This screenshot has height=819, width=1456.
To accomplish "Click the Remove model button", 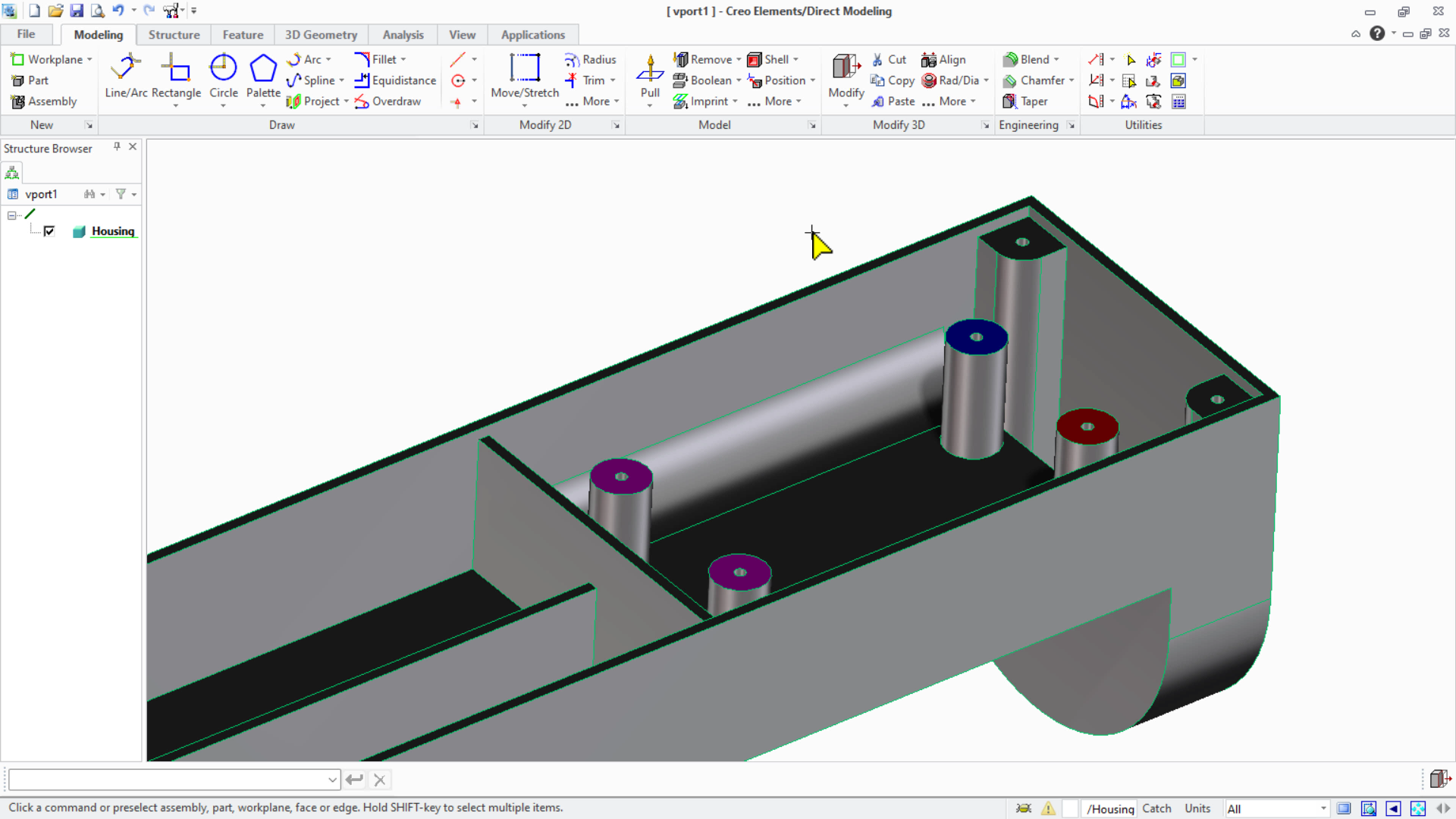I will tap(703, 59).
